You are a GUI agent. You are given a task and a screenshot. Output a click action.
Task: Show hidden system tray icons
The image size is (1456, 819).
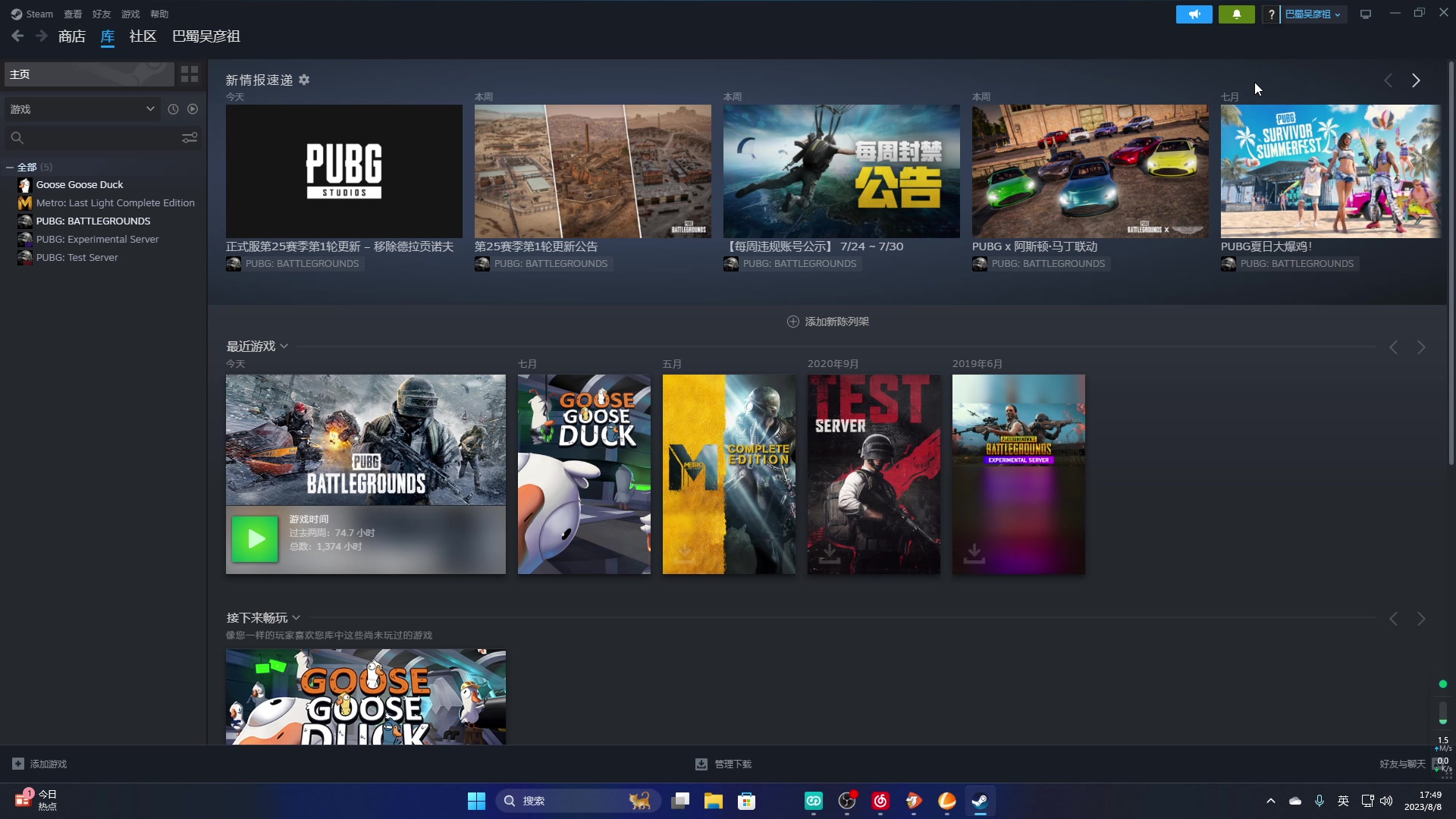point(1271,801)
